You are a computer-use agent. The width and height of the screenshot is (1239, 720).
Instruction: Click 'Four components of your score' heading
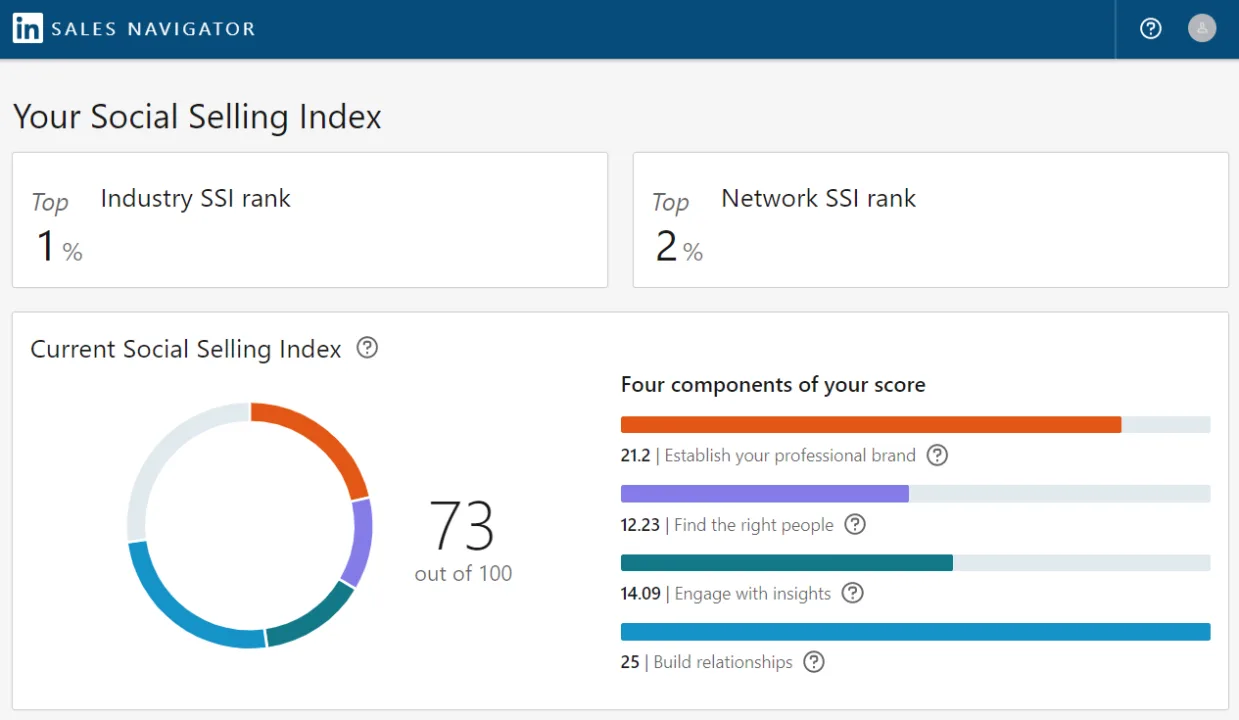pyautogui.click(x=773, y=385)
